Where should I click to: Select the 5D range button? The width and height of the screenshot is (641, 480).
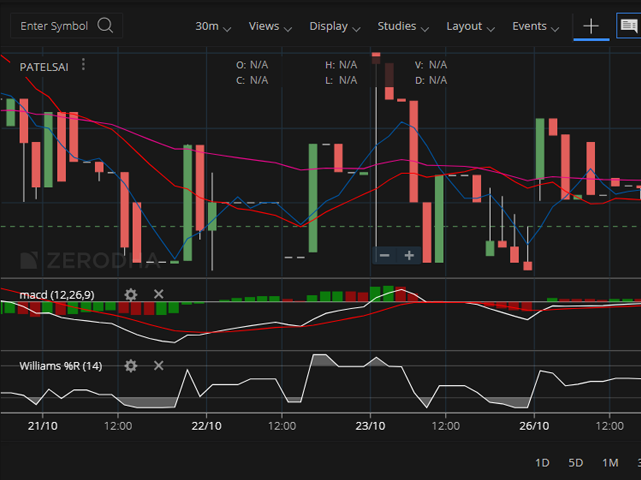(576, 463)
